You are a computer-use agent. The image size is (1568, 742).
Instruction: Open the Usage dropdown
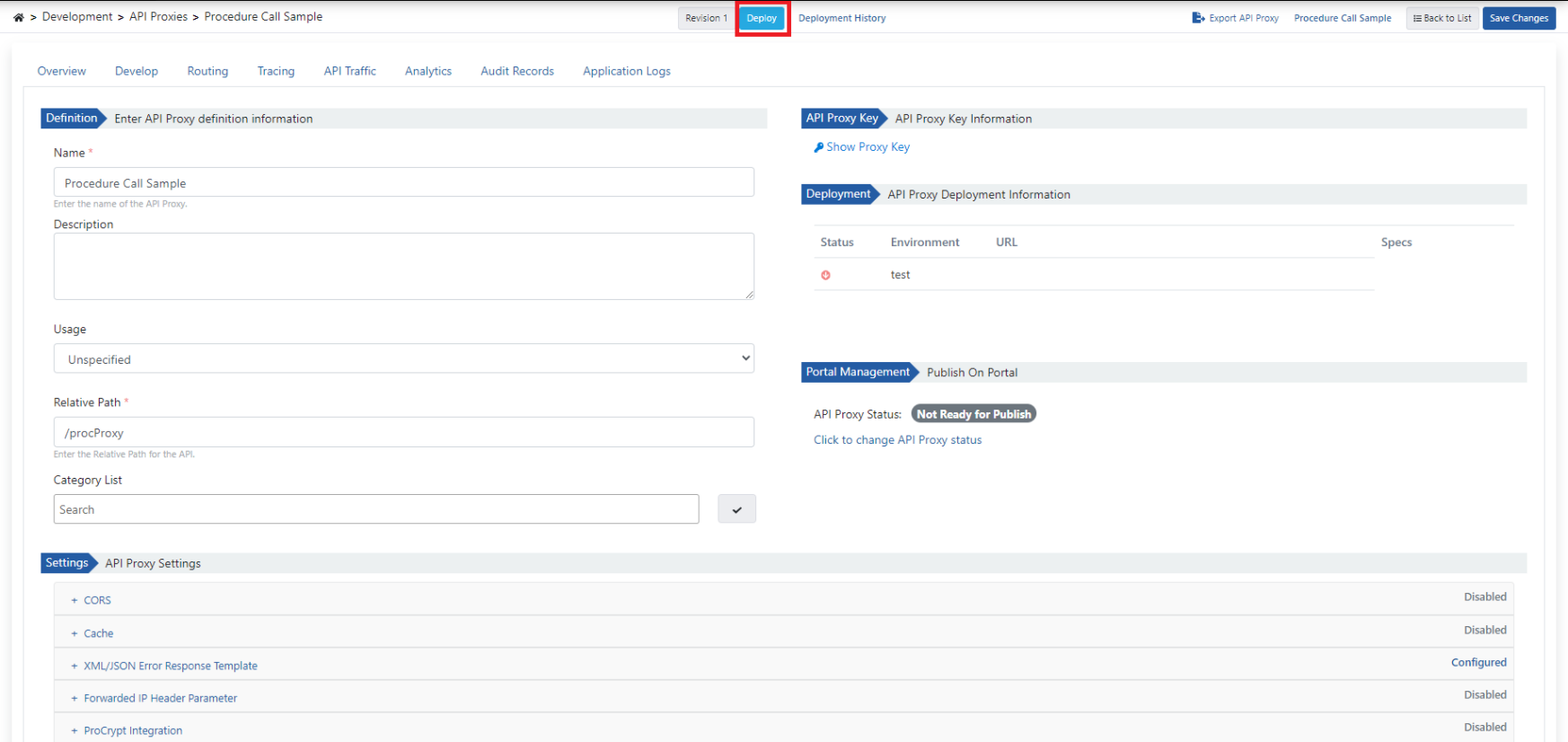pos(403,358)
